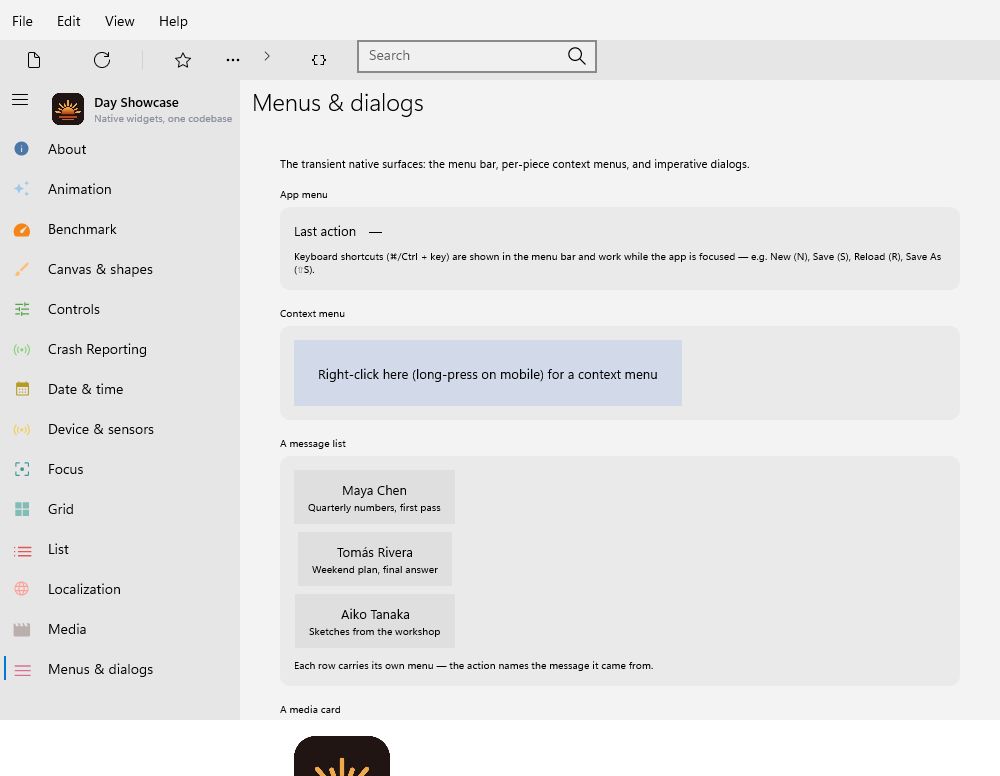Select the Tomás Rivera message row

[x=375, y=559]
